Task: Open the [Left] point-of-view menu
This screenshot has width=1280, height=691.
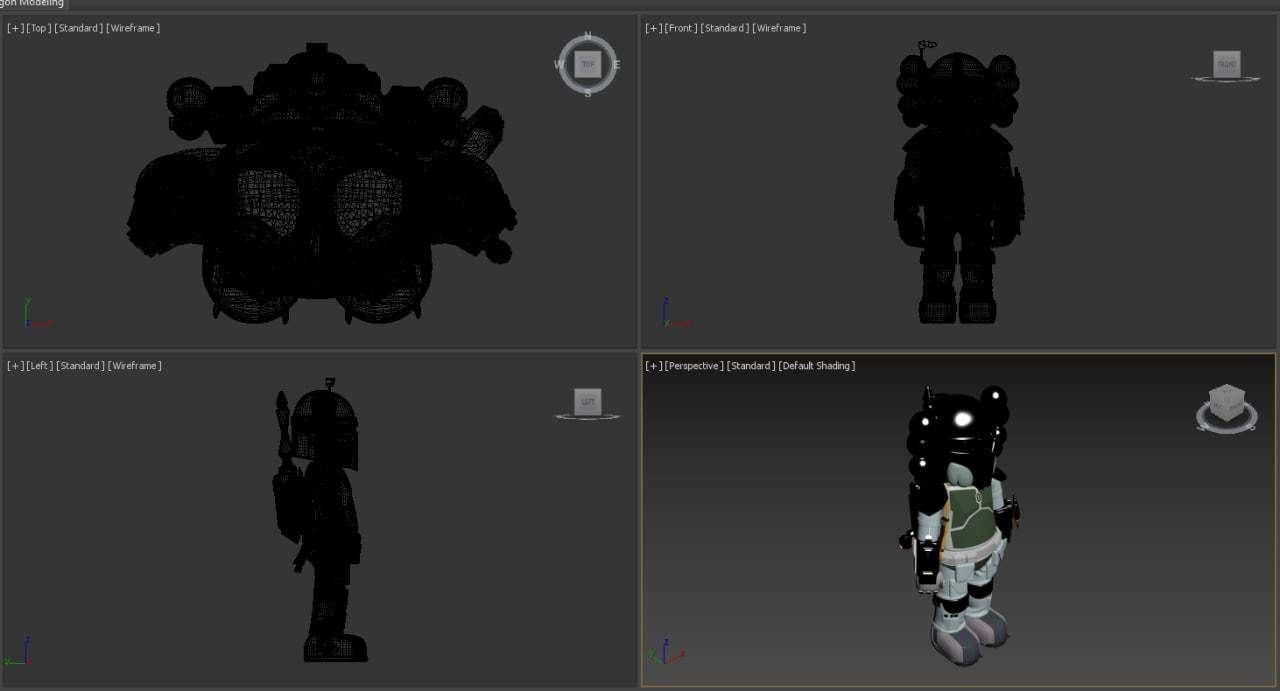Action: click(x=39, y=366)
